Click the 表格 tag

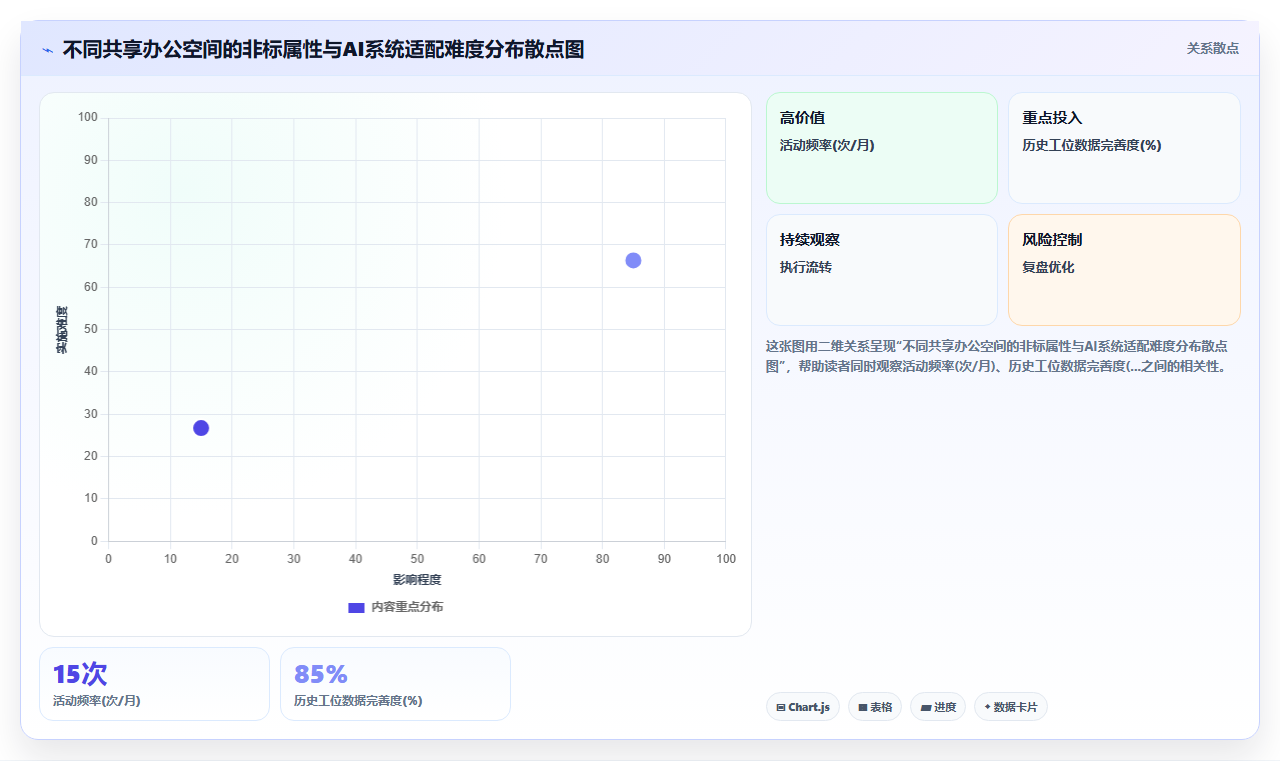point(875,707)
